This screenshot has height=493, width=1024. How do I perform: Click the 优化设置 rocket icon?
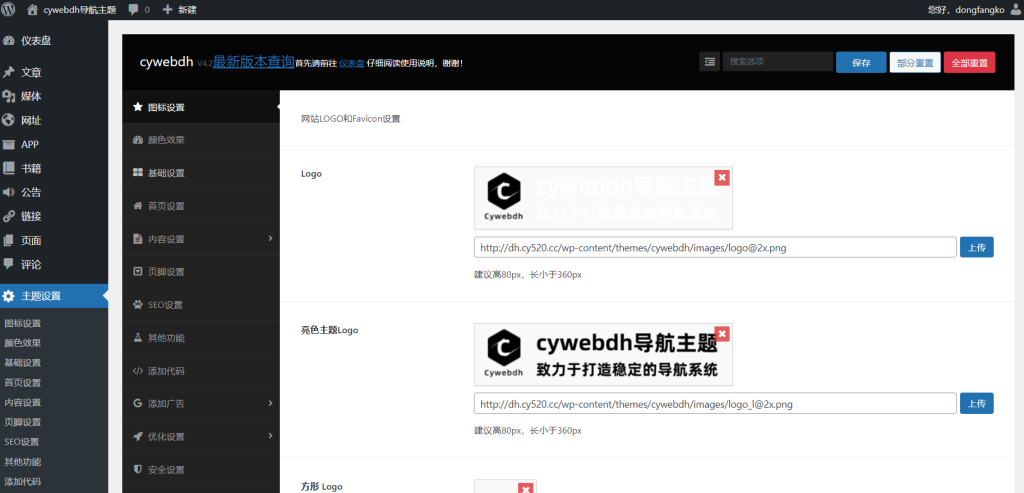[138, 436]
